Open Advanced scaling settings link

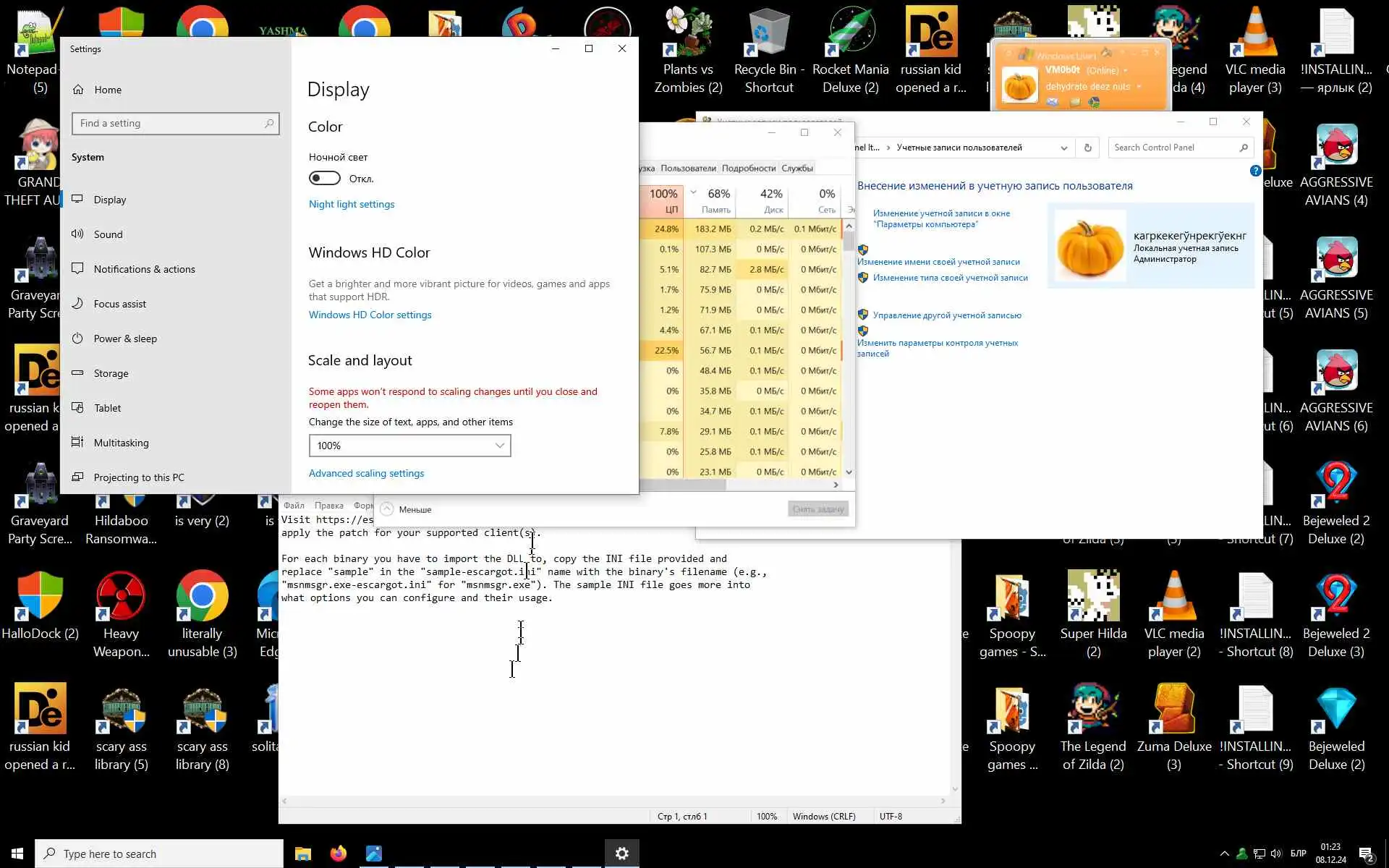pos(366,473)
